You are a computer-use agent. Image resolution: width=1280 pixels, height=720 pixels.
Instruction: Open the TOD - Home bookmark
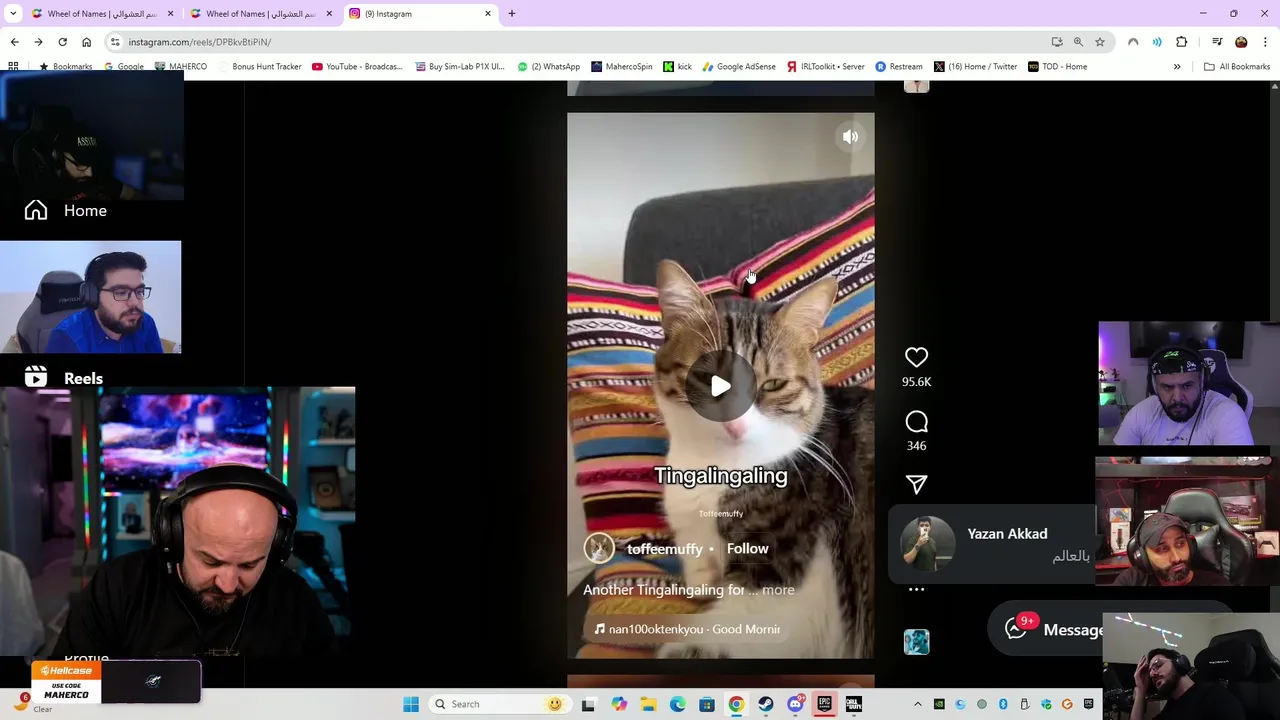point(1056,67)
